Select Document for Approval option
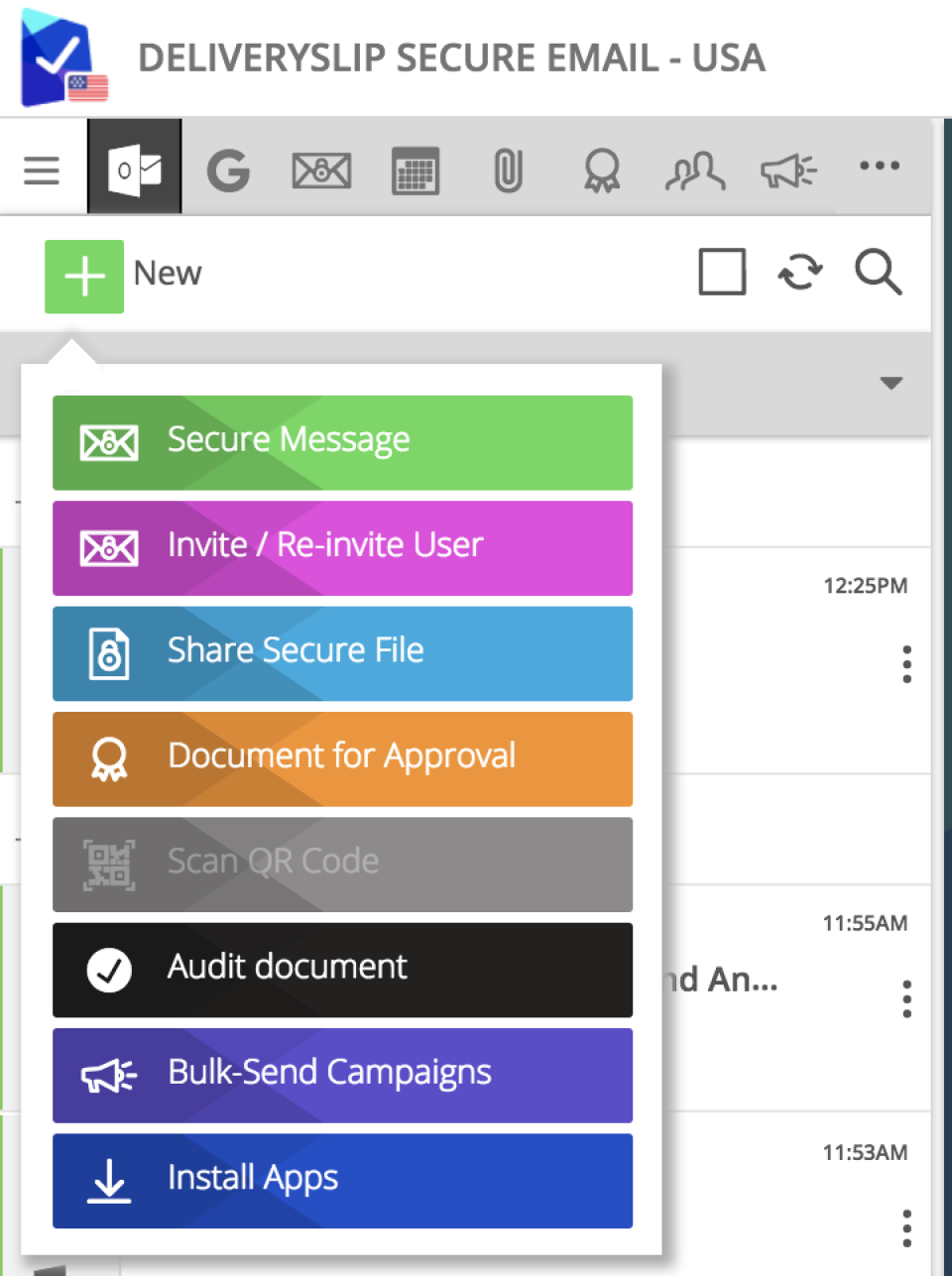 click(342, 759)
